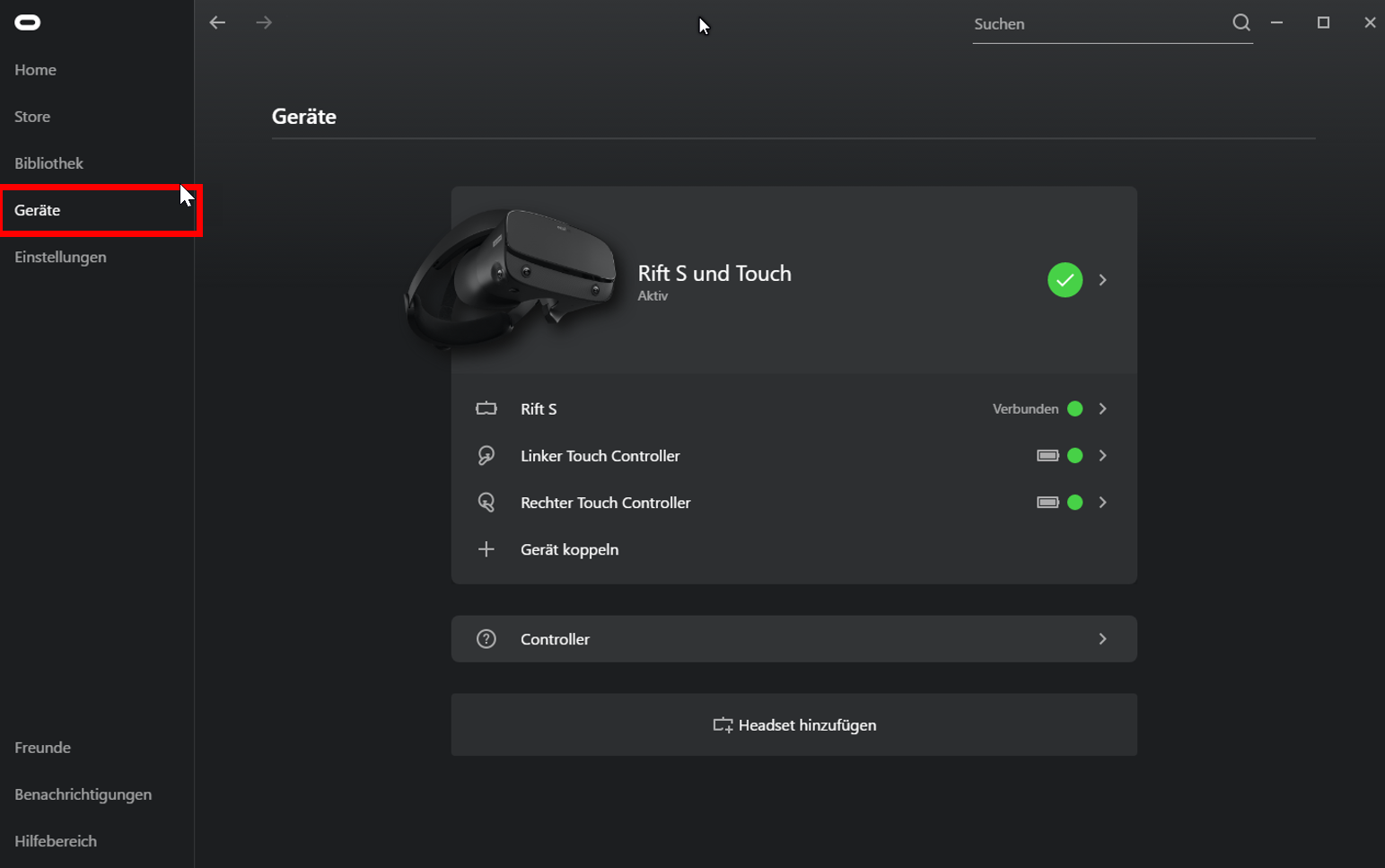
Task: Click the Headset hinzufügen button
Action: [793, 724]
